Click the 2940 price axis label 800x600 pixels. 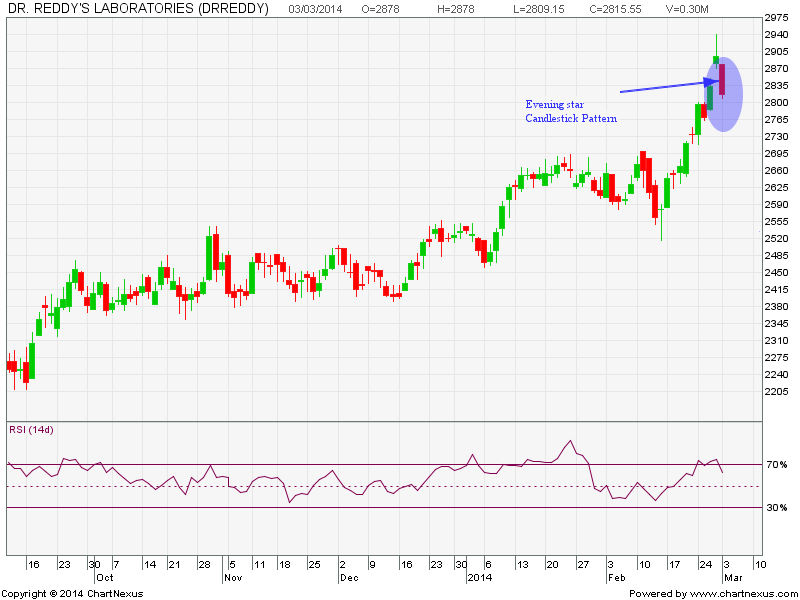pos(777,34)
